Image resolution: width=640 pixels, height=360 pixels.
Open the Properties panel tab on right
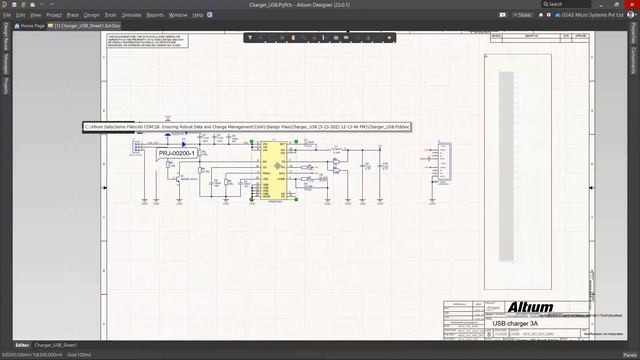pos(634,33)
